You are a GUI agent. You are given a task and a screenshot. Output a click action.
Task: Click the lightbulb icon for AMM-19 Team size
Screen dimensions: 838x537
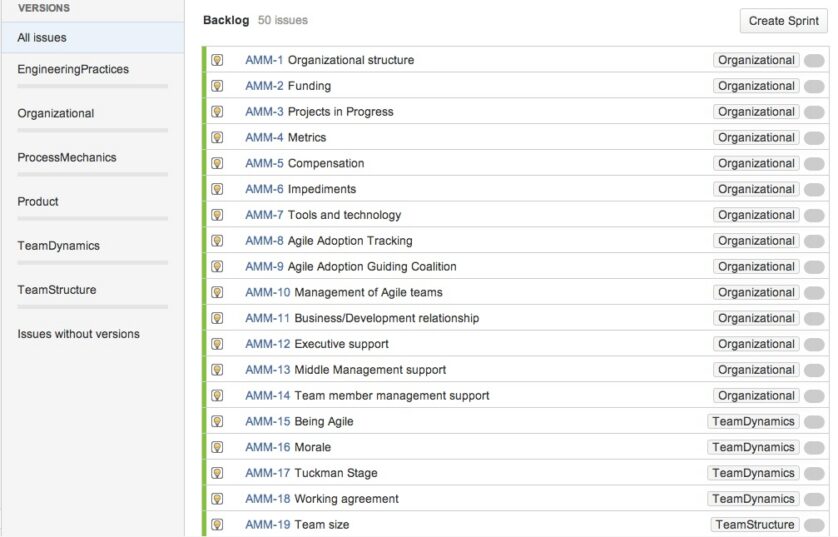point(217,525)
